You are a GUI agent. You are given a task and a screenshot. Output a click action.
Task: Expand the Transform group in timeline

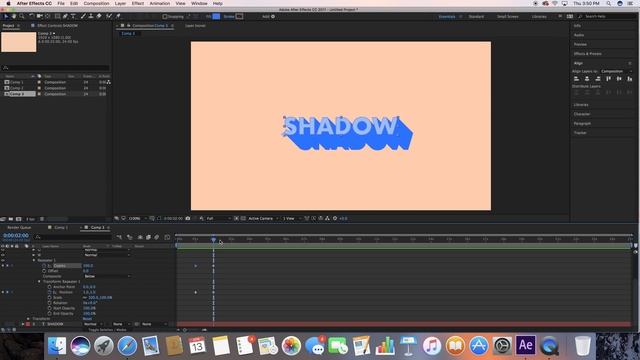(29, 319)
